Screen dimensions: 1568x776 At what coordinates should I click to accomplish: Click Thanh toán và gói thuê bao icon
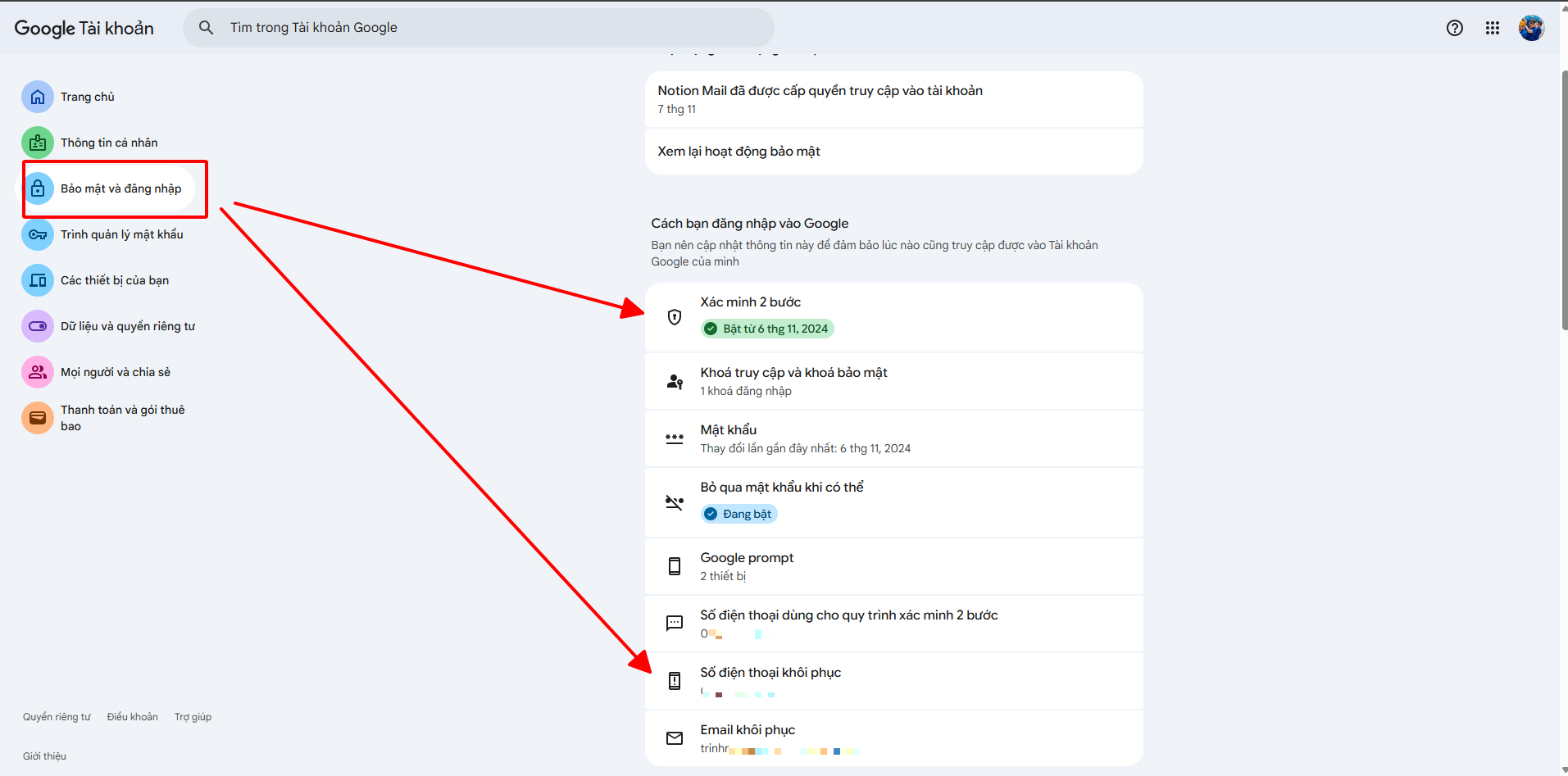[x=38, y=418]
